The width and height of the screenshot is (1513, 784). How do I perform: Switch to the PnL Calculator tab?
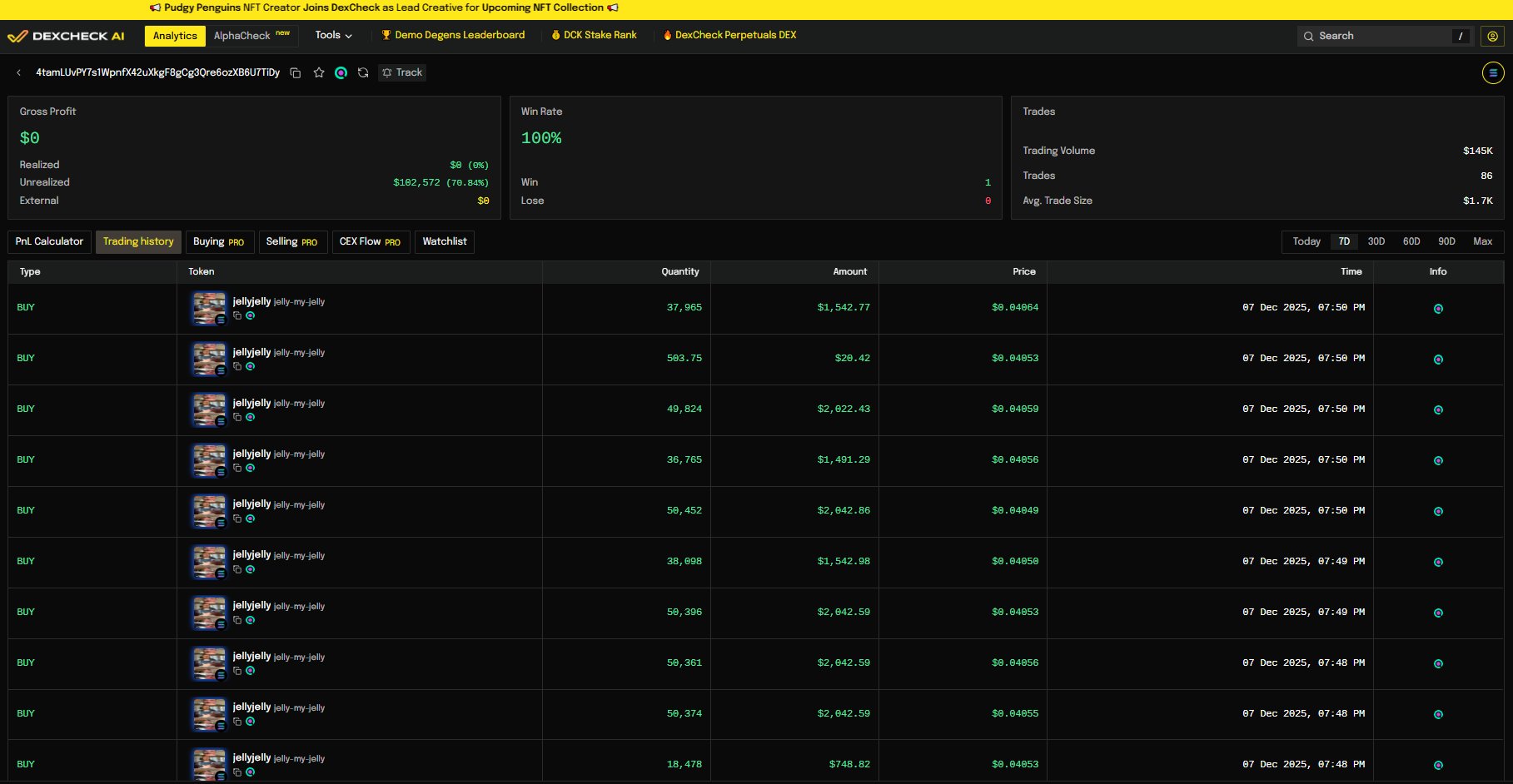coord(49,241)
